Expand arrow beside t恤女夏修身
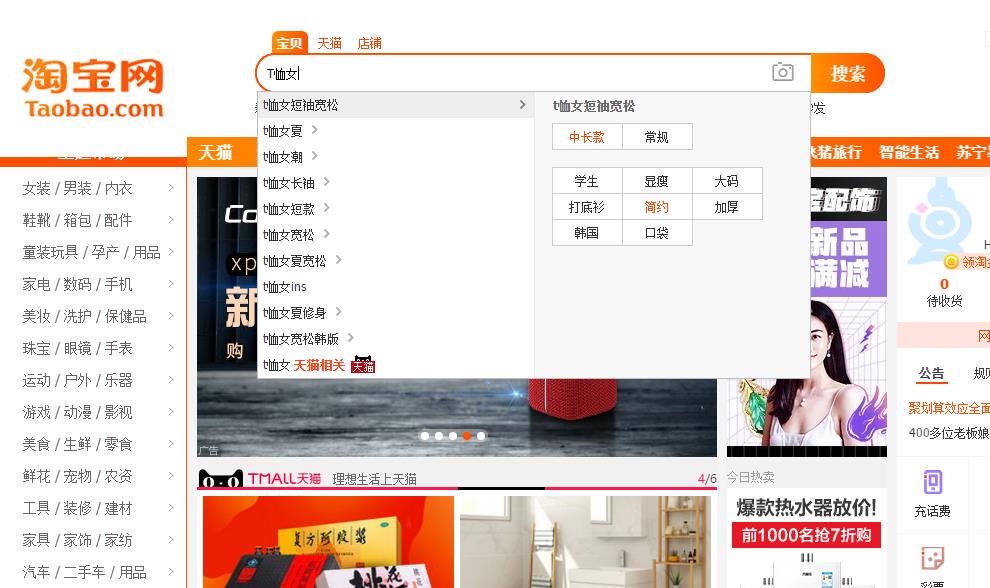990x588 pixels. pos(338,311)
